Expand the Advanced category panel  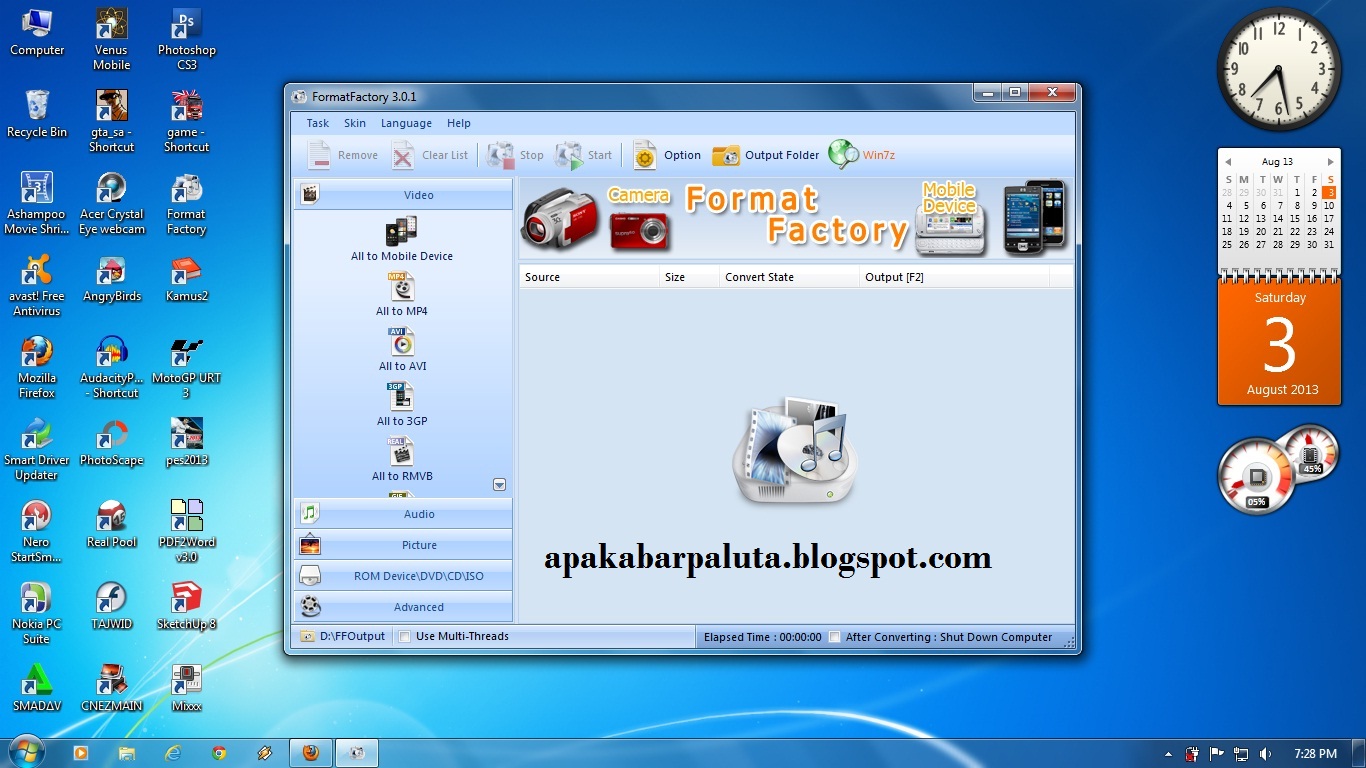[x=403, y=607]
